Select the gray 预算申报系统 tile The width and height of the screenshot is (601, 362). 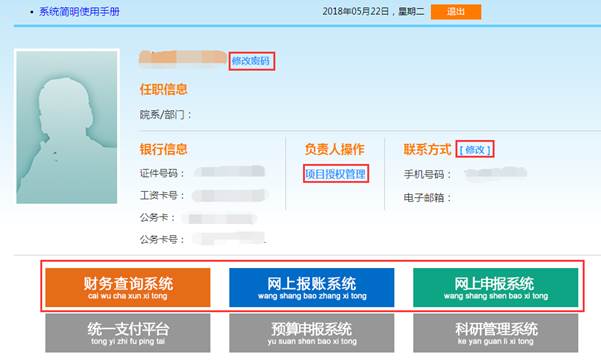pos(311,333)
